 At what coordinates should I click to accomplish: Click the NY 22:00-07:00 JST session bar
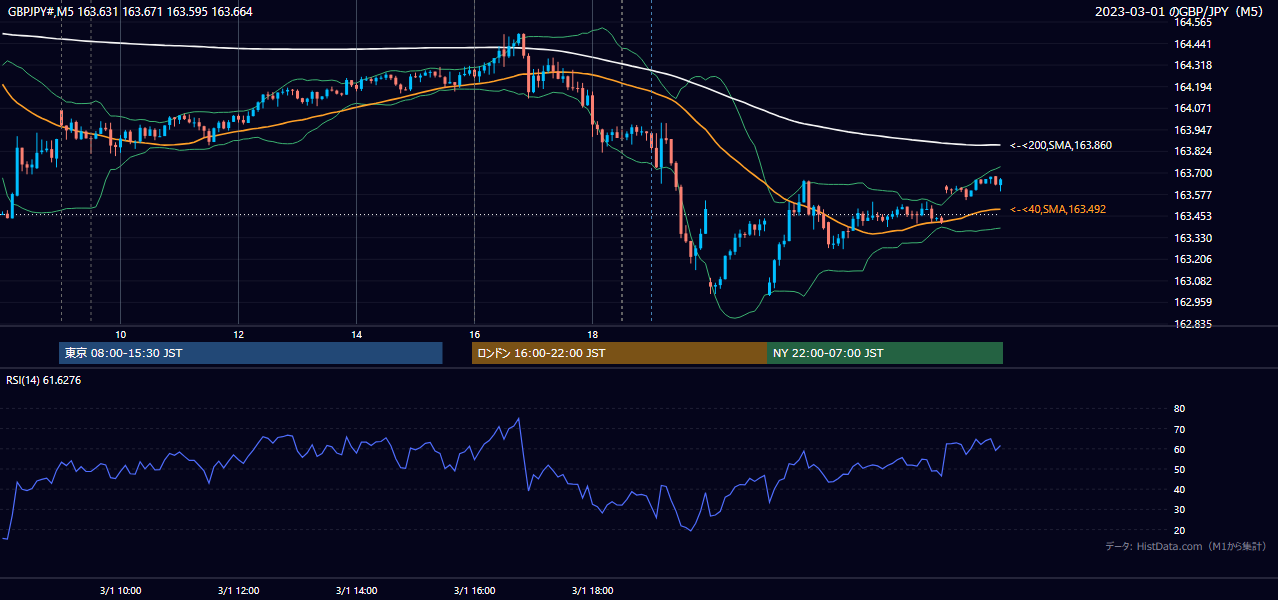point(885,353)
